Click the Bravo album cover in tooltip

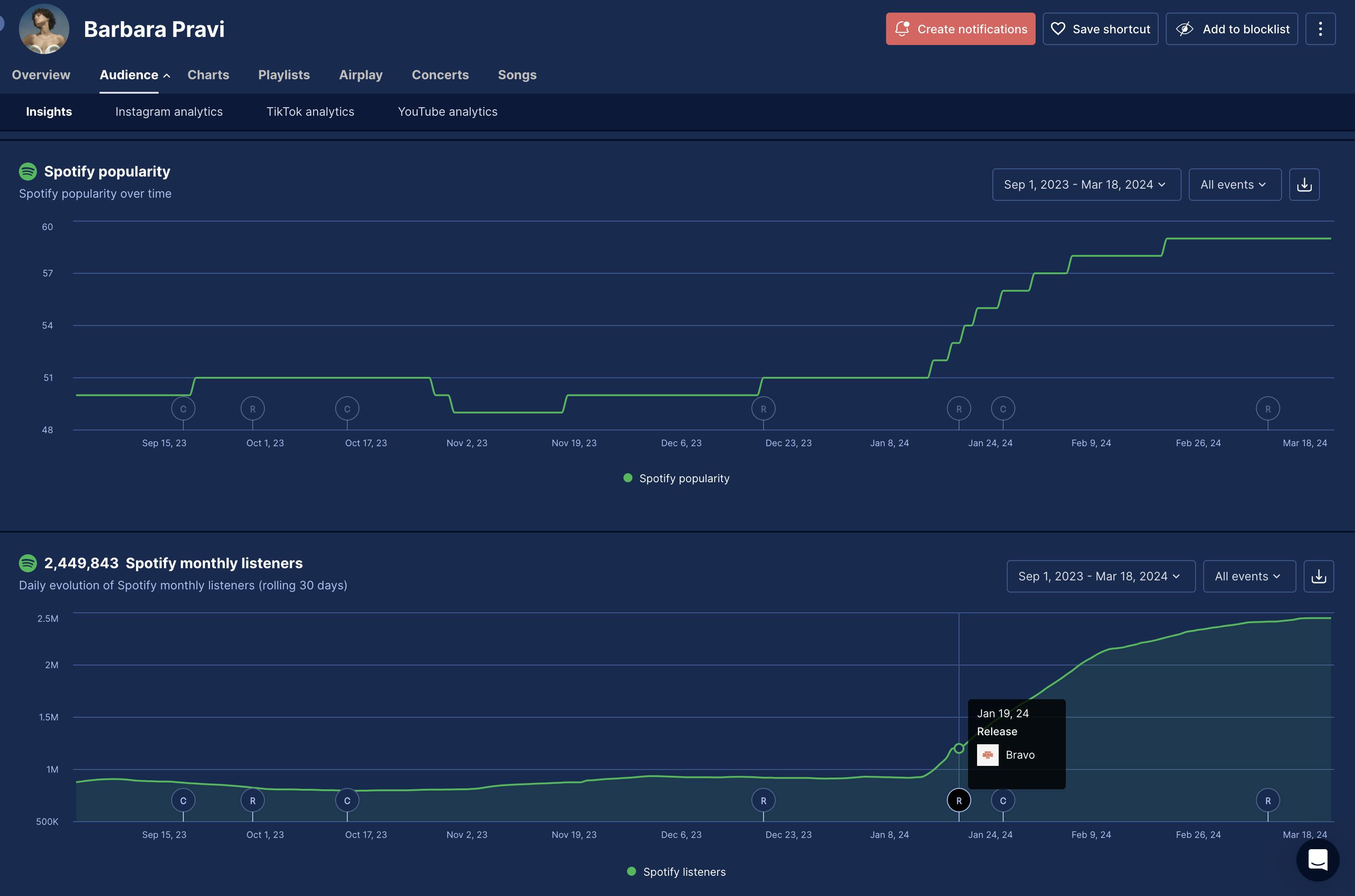coord(987,755)
